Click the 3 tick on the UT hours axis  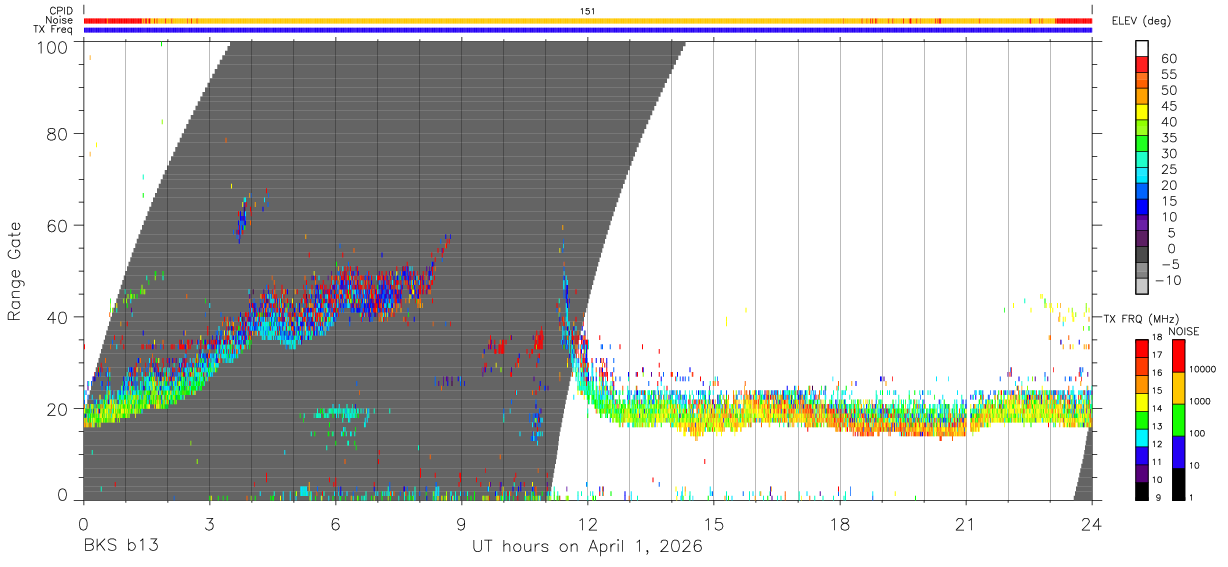pyautogui.click(x=209, y=523)
